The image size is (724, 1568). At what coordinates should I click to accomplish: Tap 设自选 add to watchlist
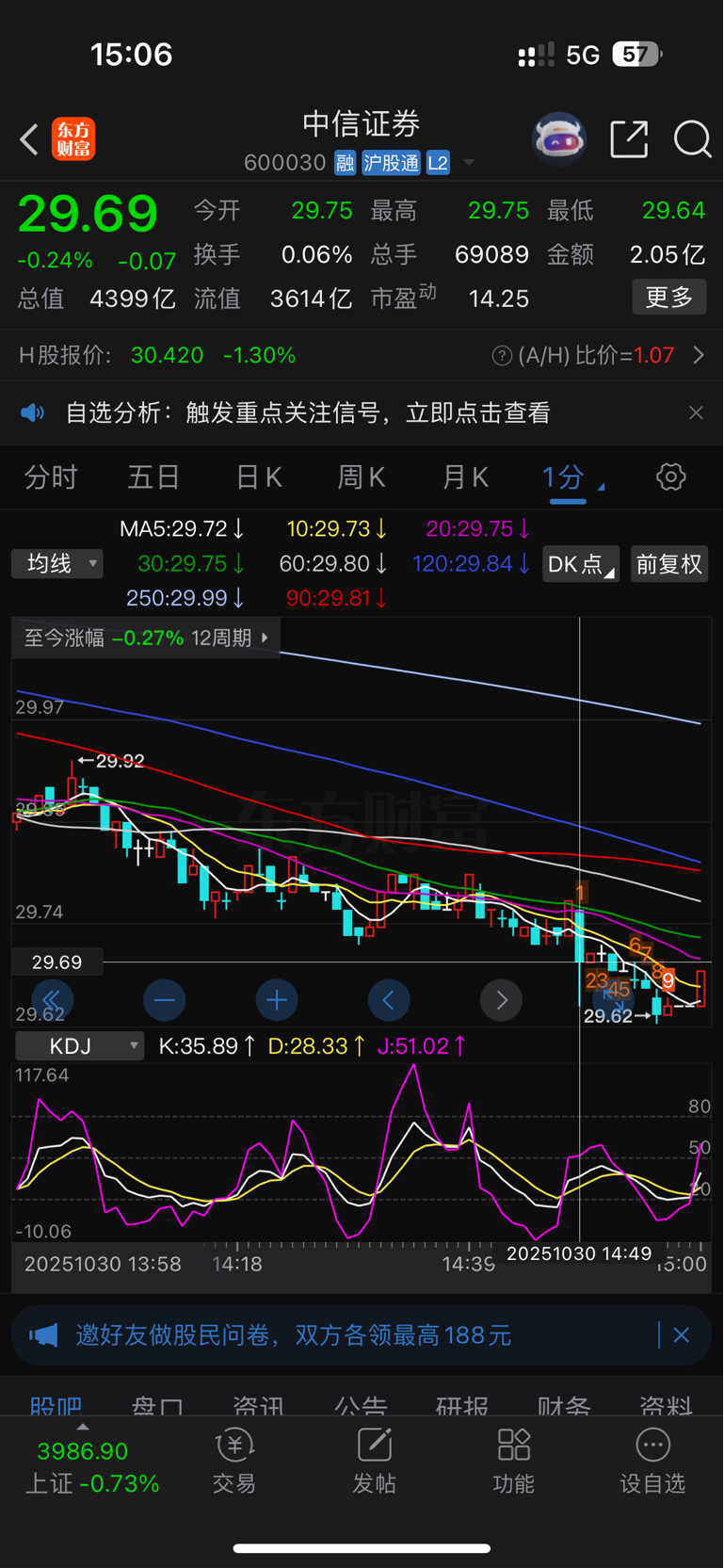coord(652,1462)
